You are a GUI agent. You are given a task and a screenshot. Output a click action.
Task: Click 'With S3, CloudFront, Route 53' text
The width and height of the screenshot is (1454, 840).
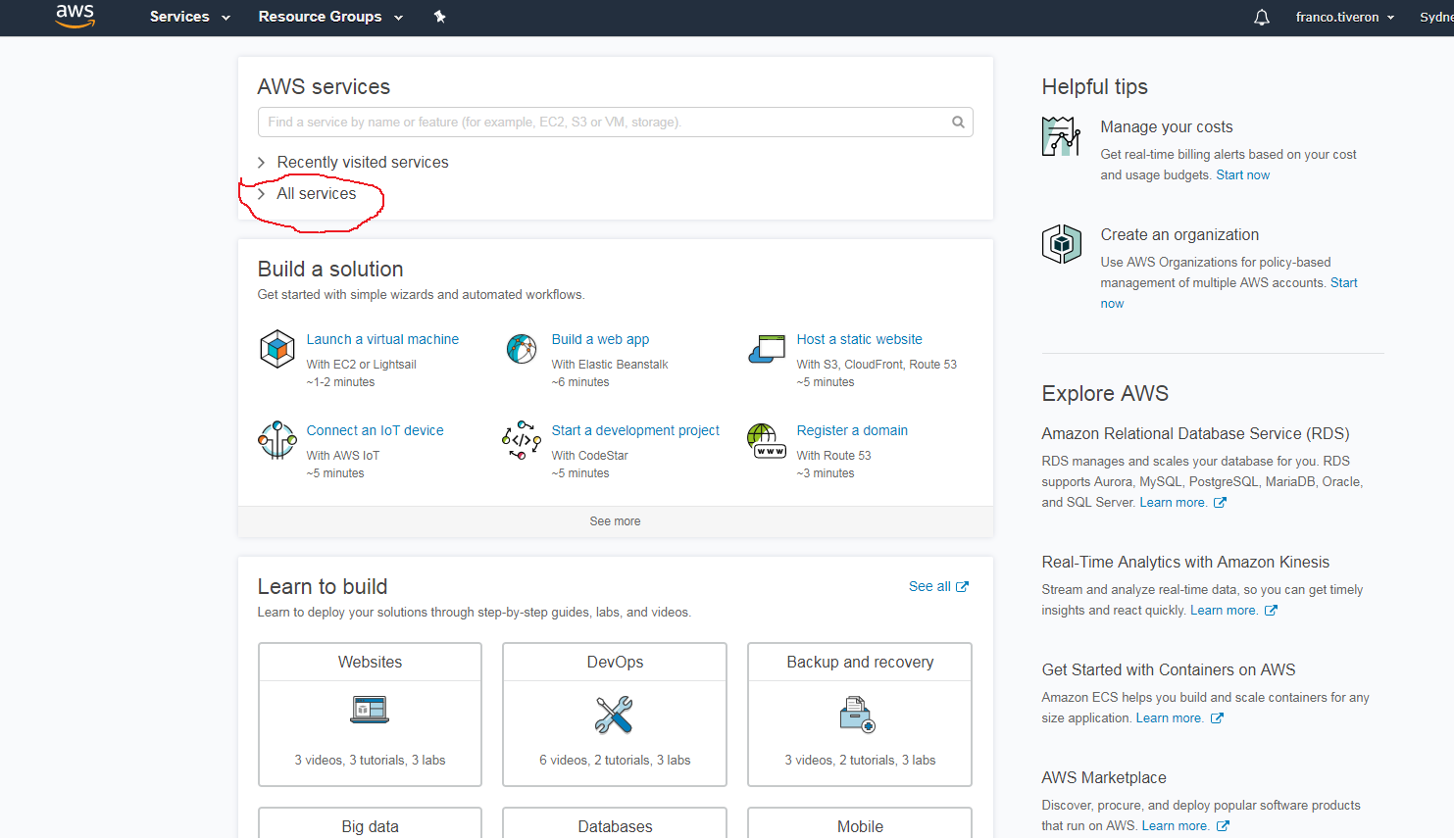[x=877, y=365]
